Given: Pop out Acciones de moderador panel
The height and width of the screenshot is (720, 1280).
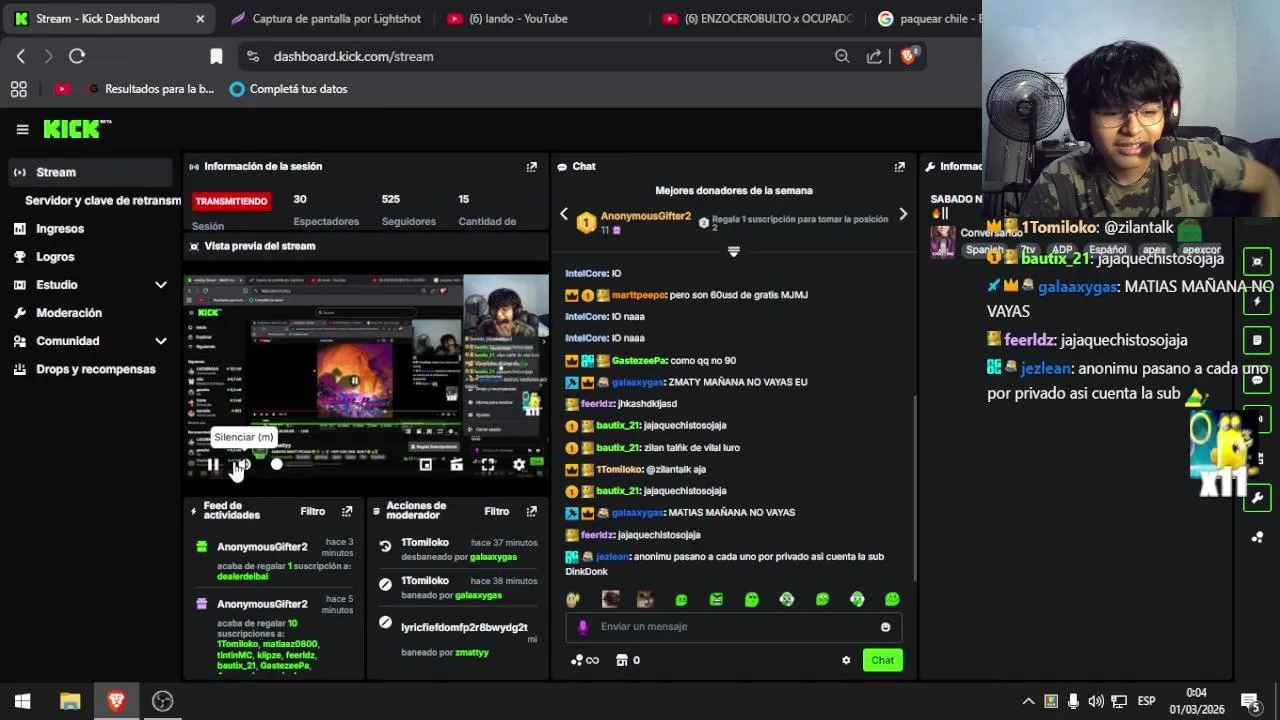Looking at the screenshot, I should point(532,511).
